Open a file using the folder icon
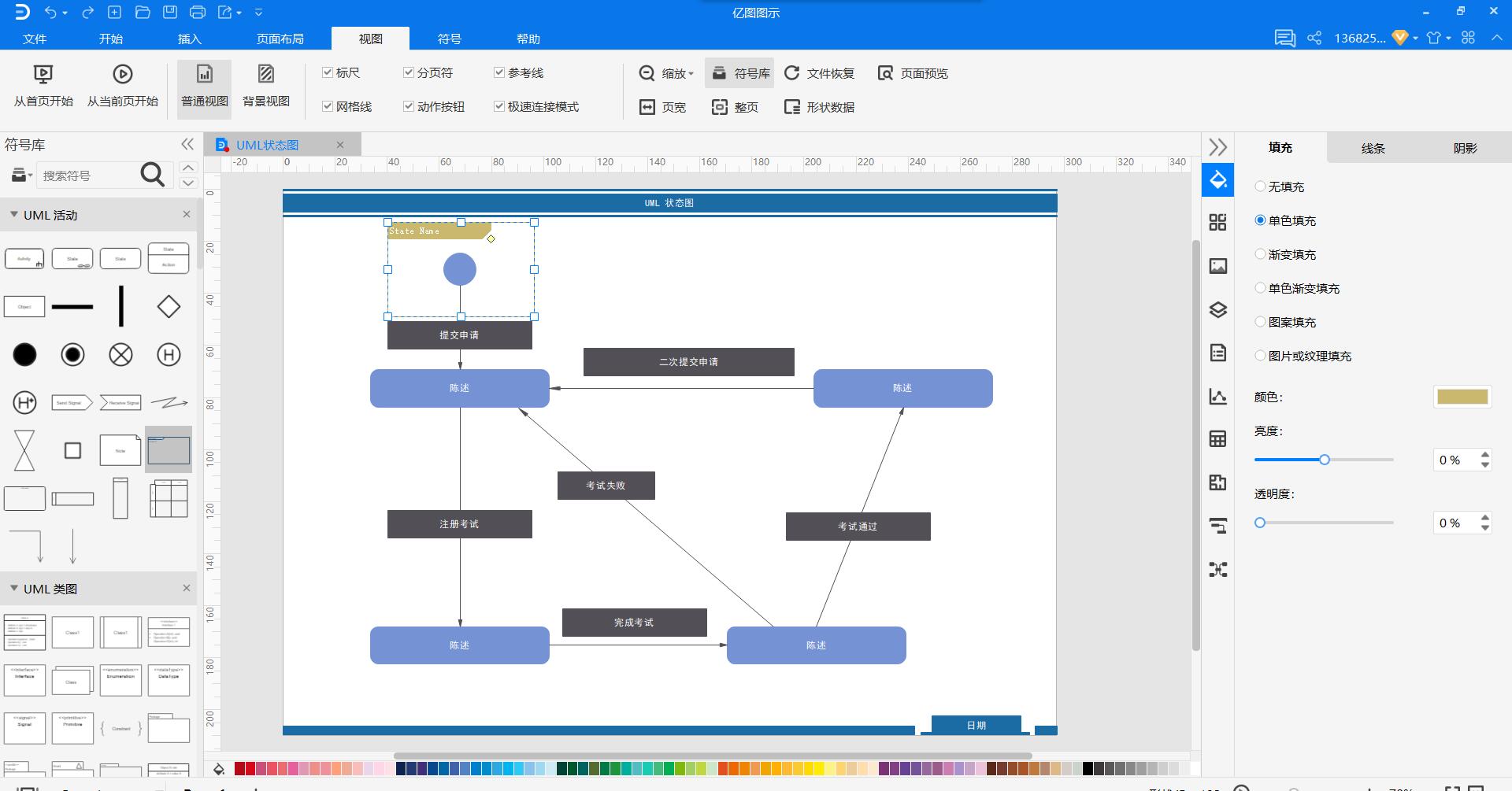This screenshot has height=791, width=1512. pos(143,13)
